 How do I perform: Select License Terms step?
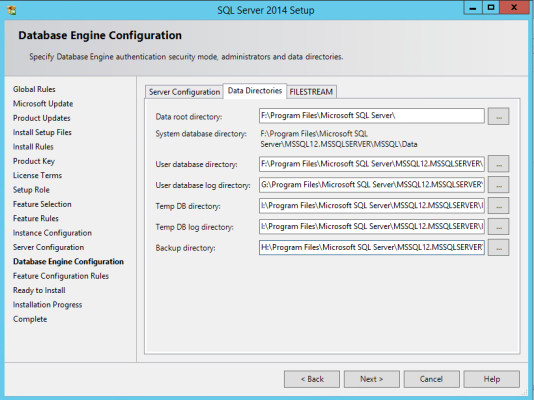coord(37,175)
